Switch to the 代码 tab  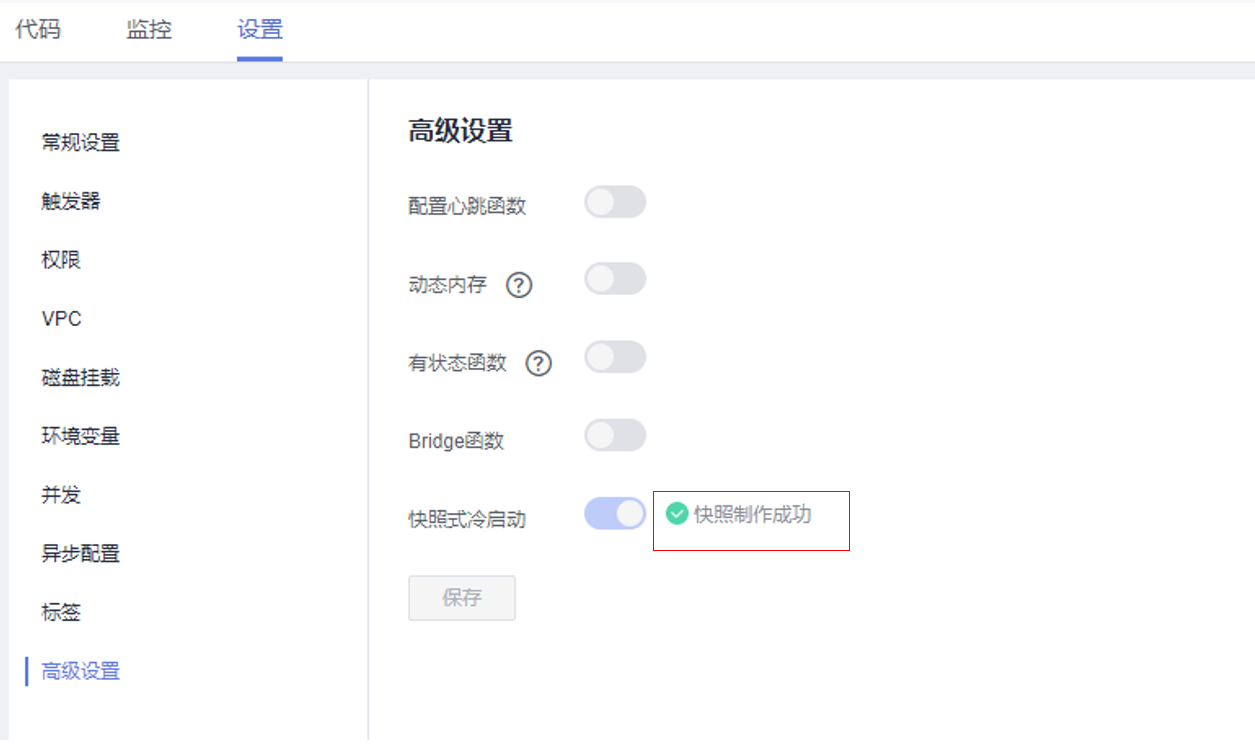point(38,29)
